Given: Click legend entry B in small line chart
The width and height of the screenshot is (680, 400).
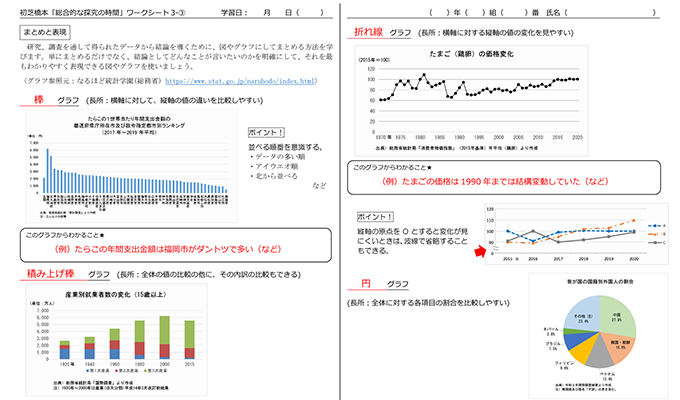Looking at the screenshot, I should point(657,234).
